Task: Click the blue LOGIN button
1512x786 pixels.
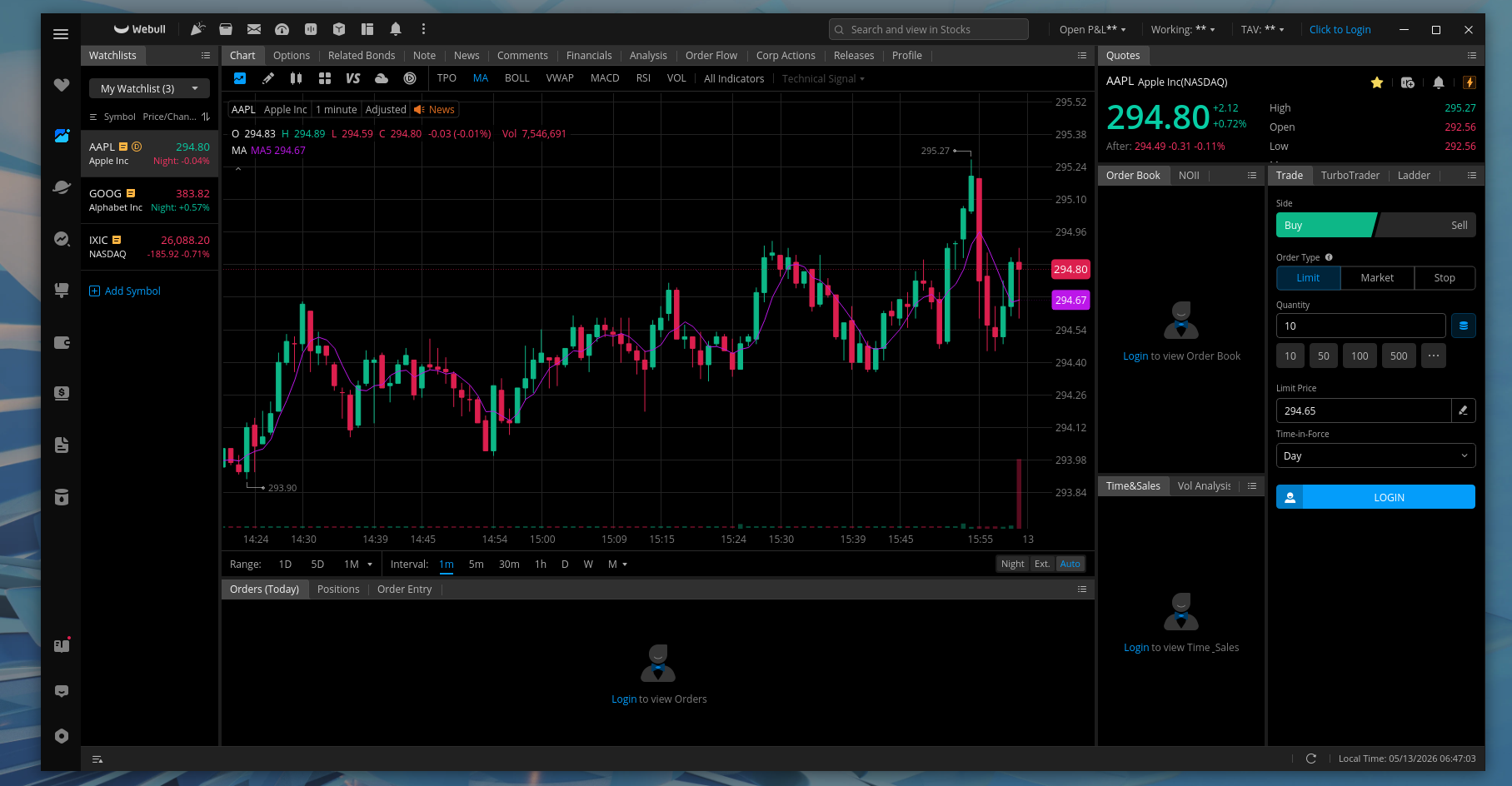Action: [1375, 497]
